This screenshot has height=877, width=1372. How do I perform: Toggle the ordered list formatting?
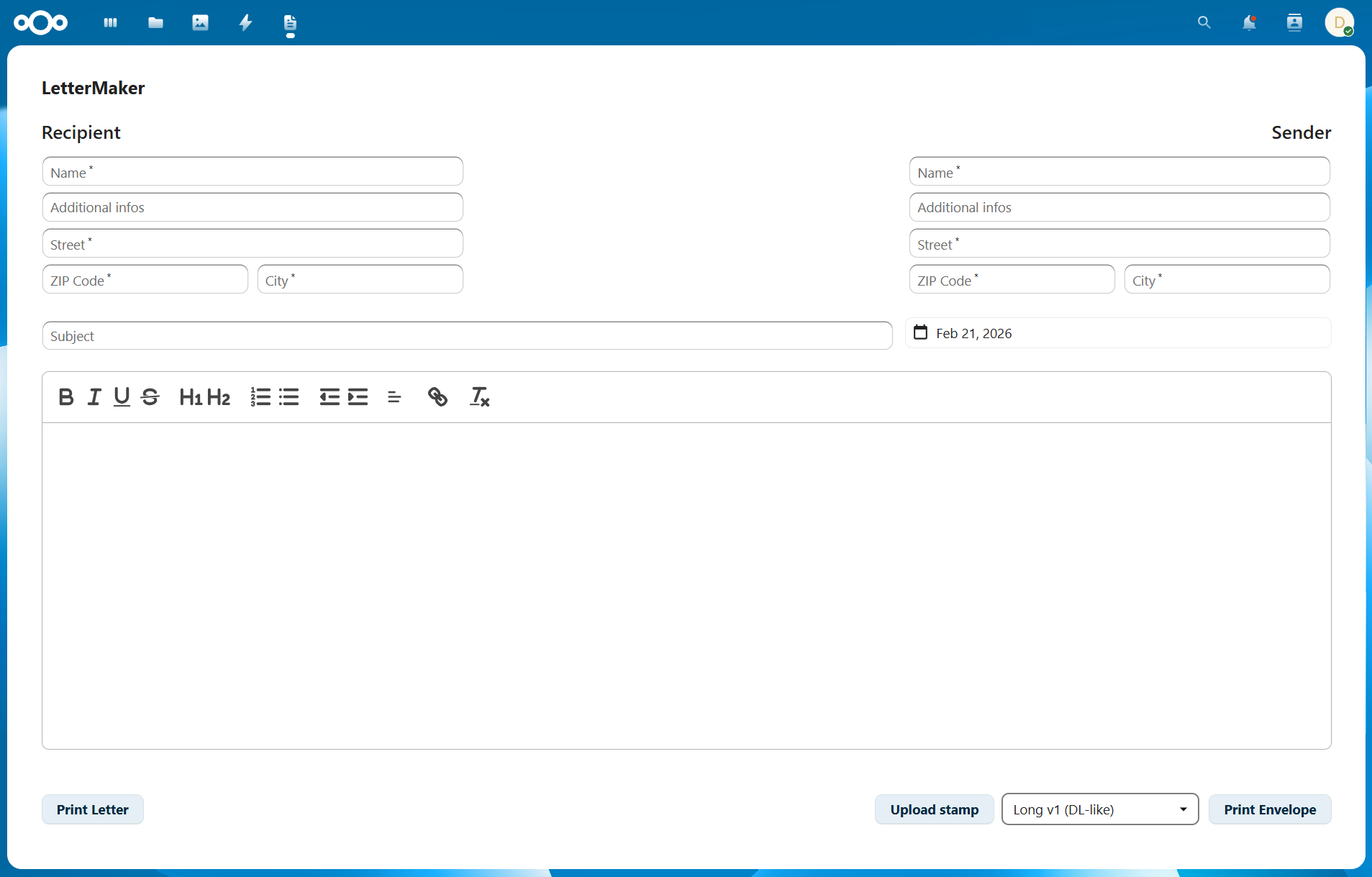point(260,396)
